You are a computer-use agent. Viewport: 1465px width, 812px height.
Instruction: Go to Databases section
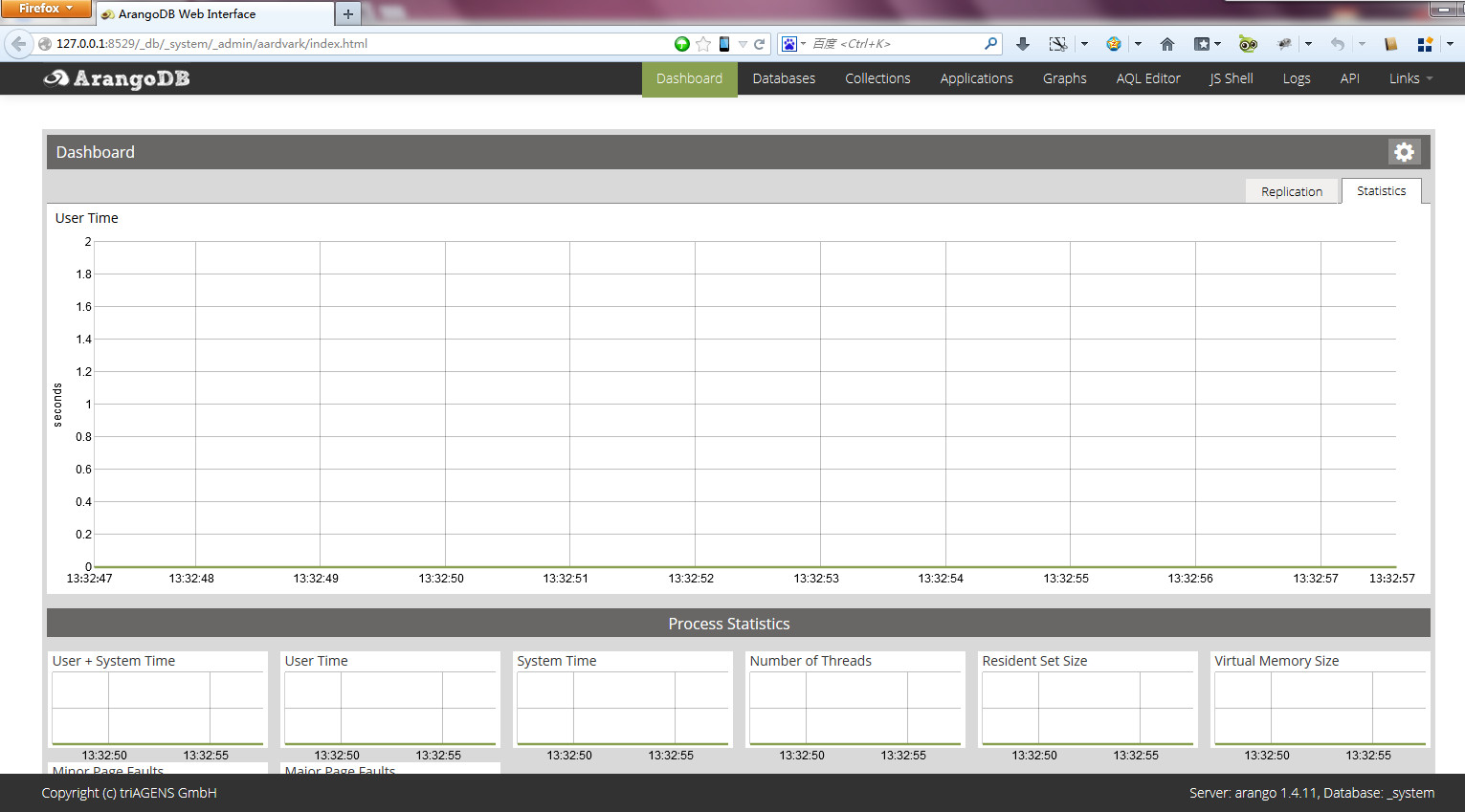[784, 78]
